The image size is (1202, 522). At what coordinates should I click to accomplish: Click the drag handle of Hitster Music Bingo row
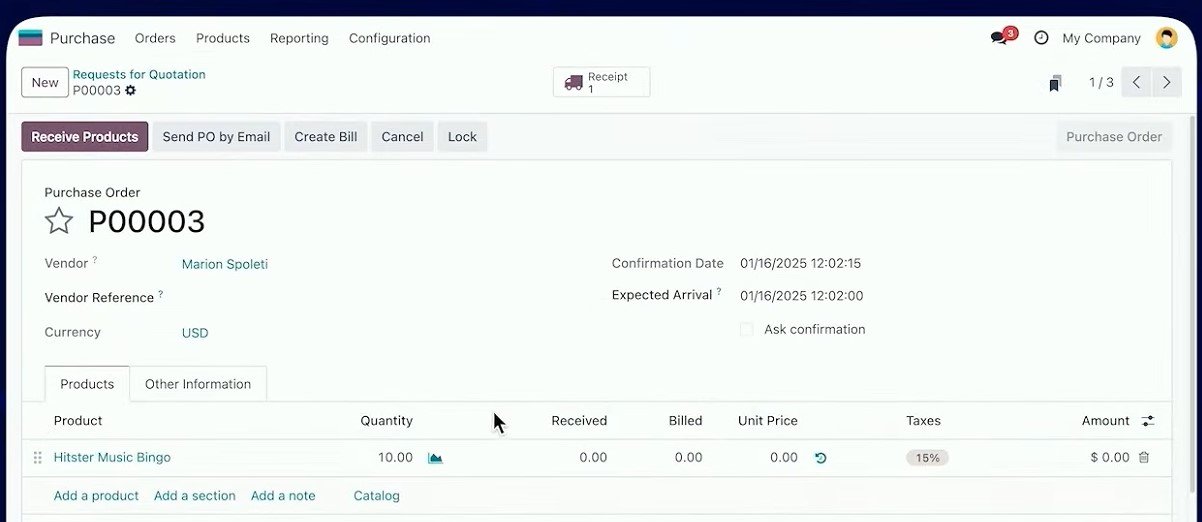(x=37, y=458)
